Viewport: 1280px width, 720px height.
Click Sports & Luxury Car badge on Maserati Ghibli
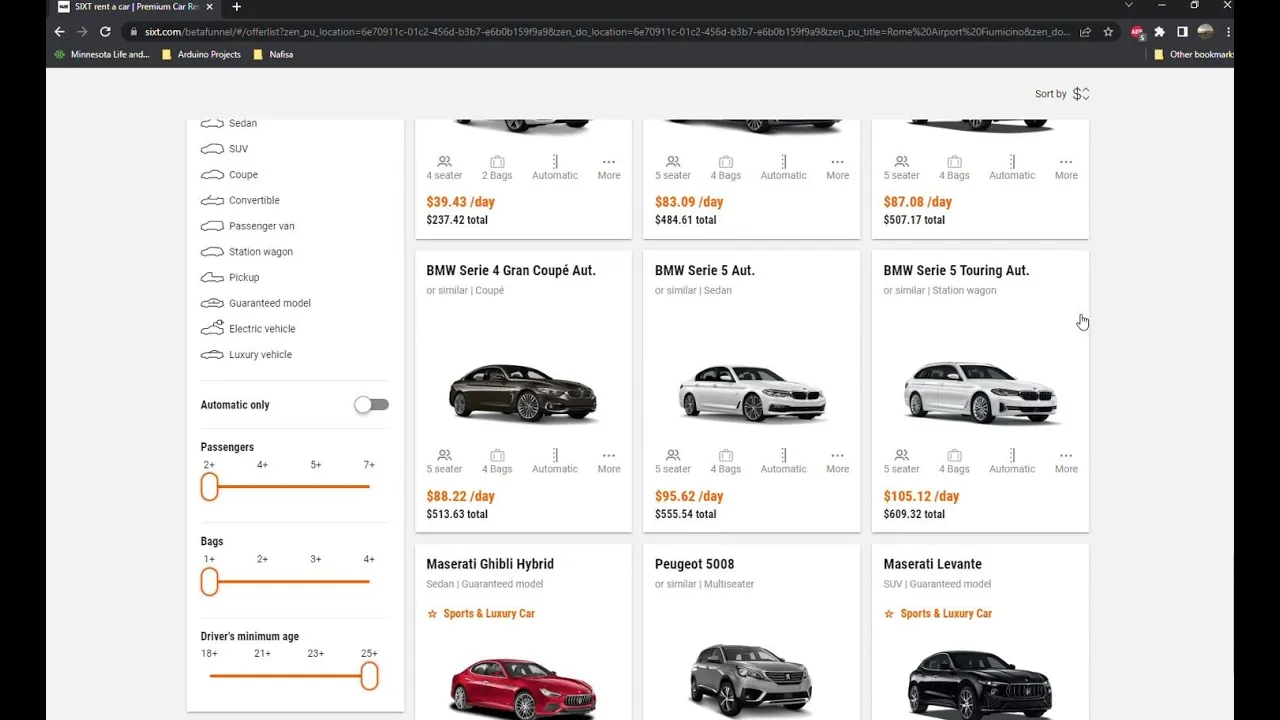pyautogui.click(x=481, y=613)
